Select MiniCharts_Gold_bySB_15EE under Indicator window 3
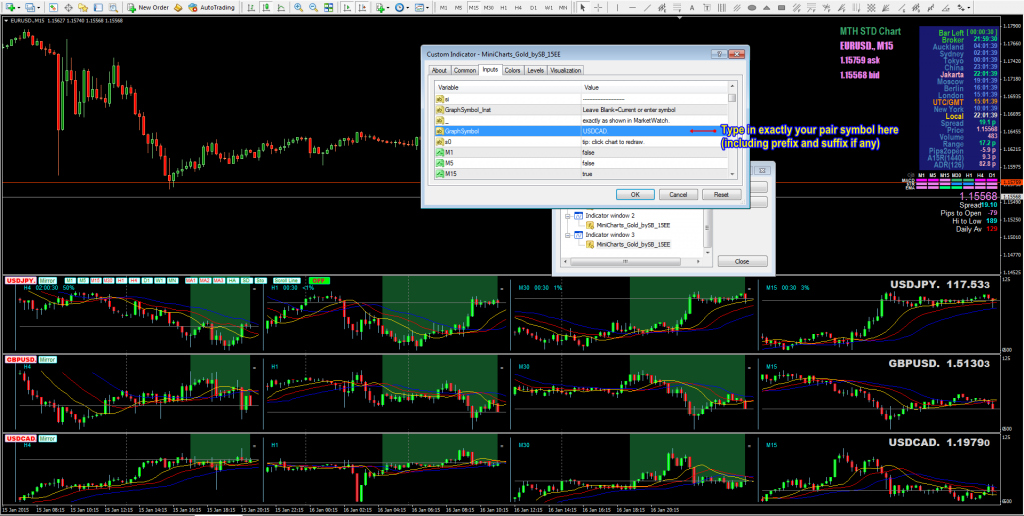 633,244
